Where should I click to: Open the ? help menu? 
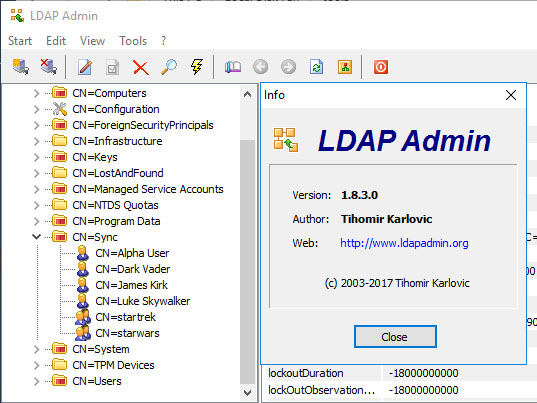click(163, 41)
